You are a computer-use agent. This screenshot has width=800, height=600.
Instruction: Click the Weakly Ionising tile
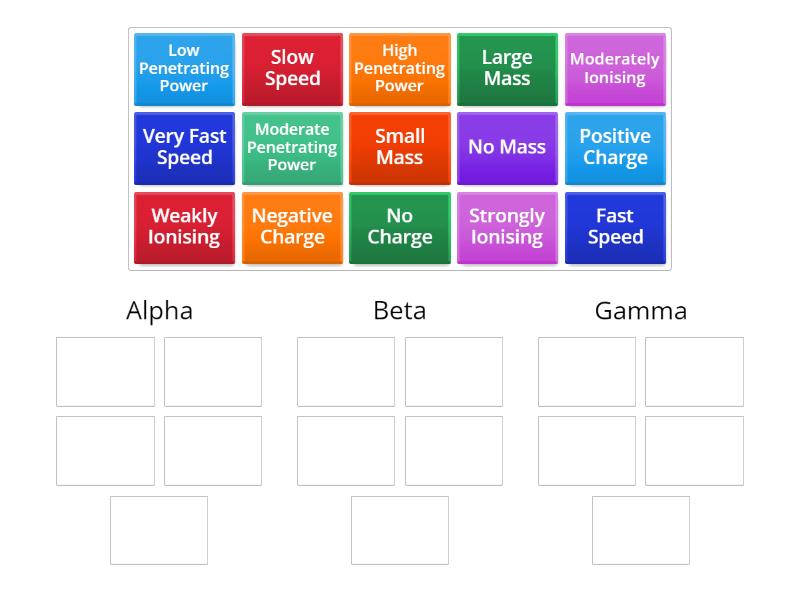184,227
